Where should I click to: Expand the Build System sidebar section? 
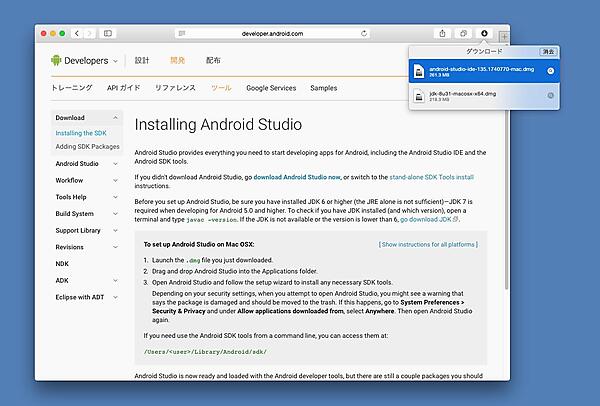(116, 214)
